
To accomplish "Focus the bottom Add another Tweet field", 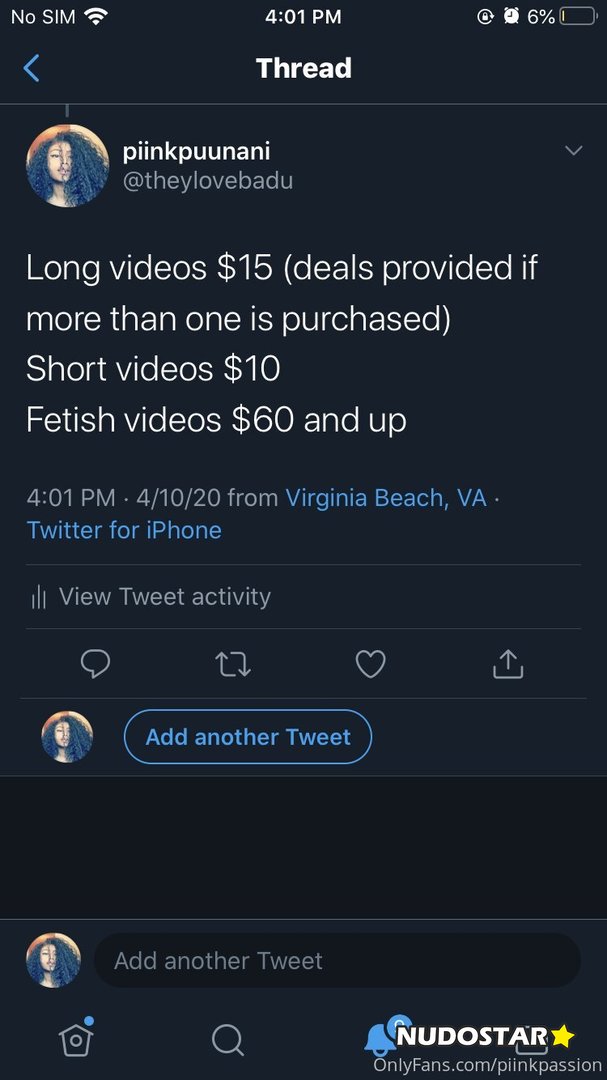I will pyautogui.click(x=337, y=961).
